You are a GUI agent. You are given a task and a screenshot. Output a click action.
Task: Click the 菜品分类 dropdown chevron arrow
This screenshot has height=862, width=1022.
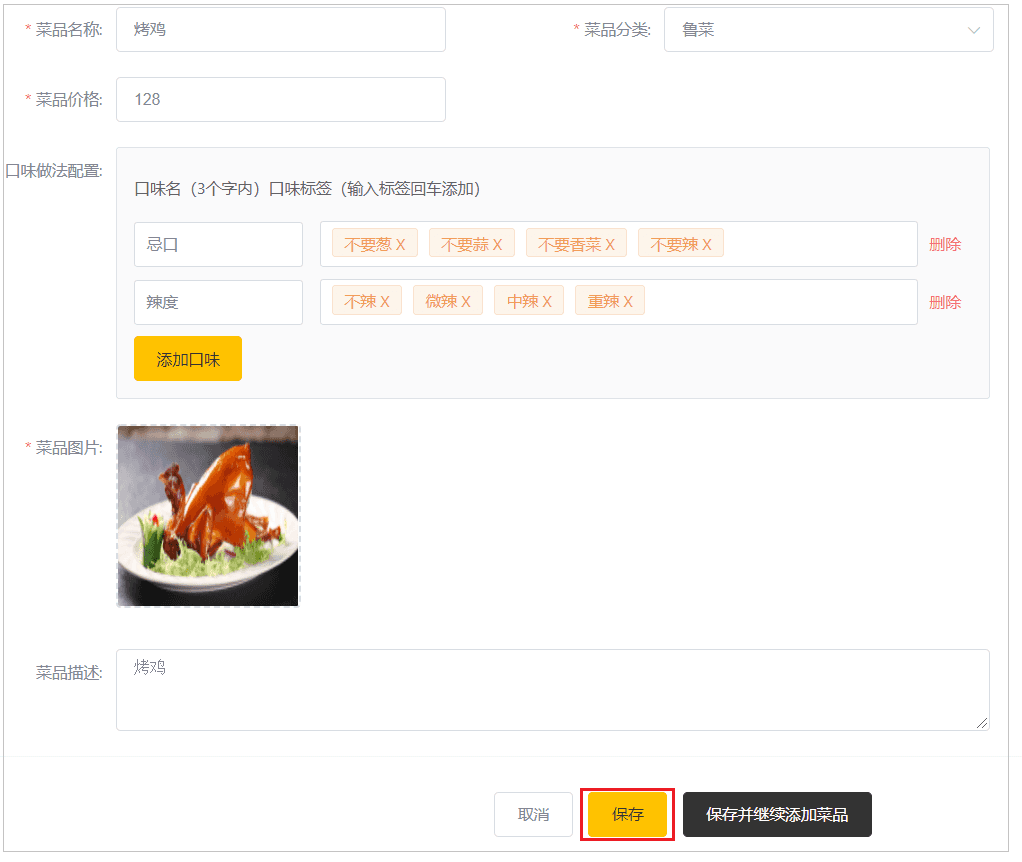pyautogui.click(x=974, y=30)
